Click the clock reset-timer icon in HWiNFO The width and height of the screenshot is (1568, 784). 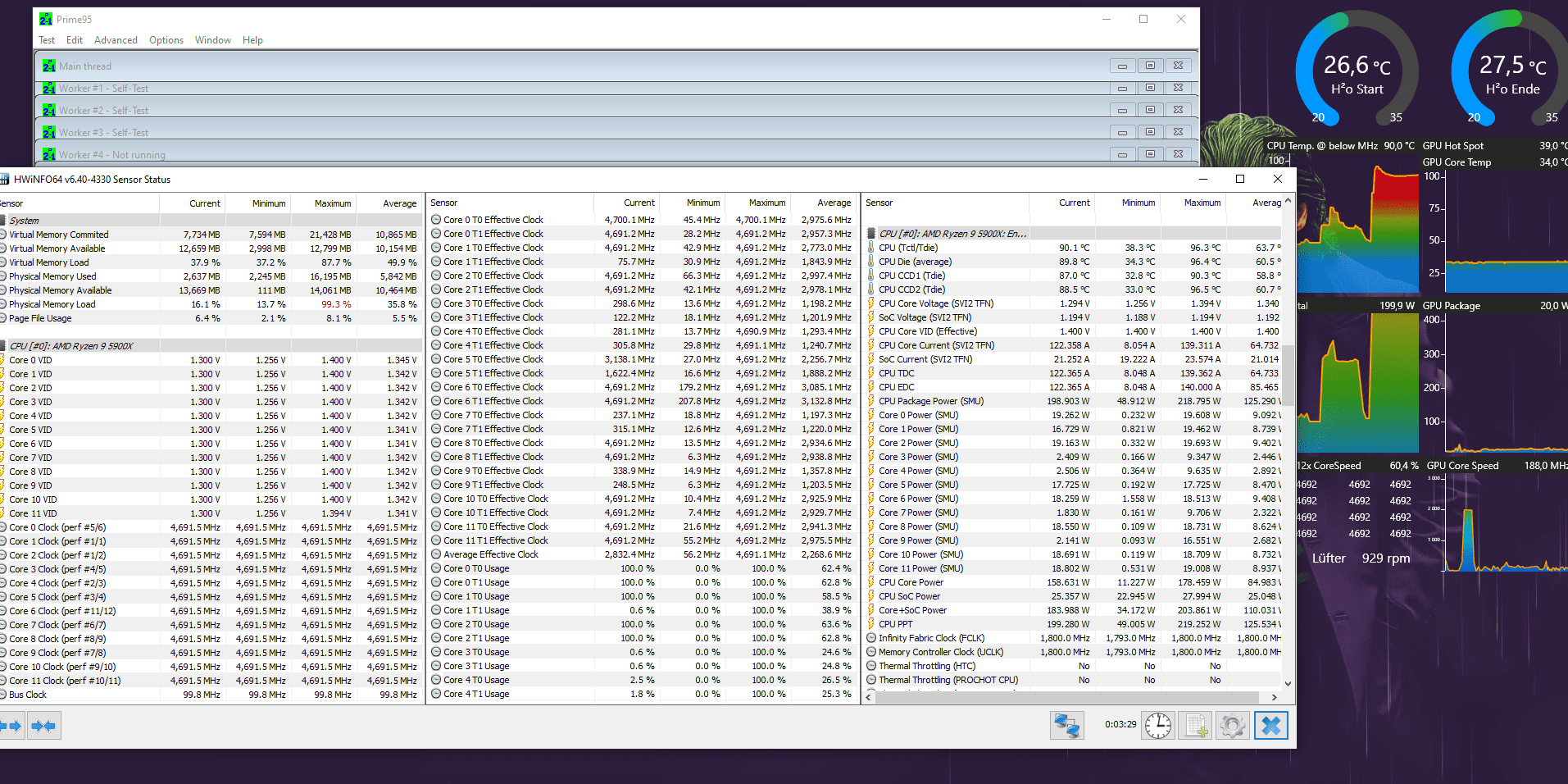(x=1158, y=726)
